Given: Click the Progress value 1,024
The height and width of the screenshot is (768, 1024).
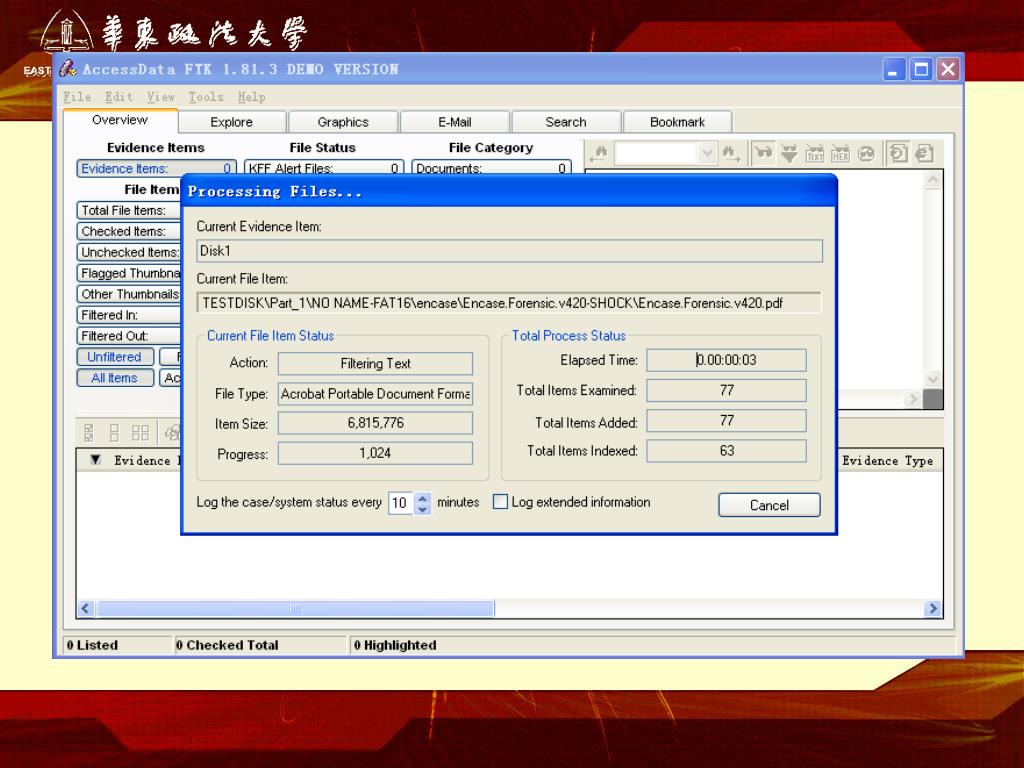Looking at the screenshot, I should click(376, 453).
